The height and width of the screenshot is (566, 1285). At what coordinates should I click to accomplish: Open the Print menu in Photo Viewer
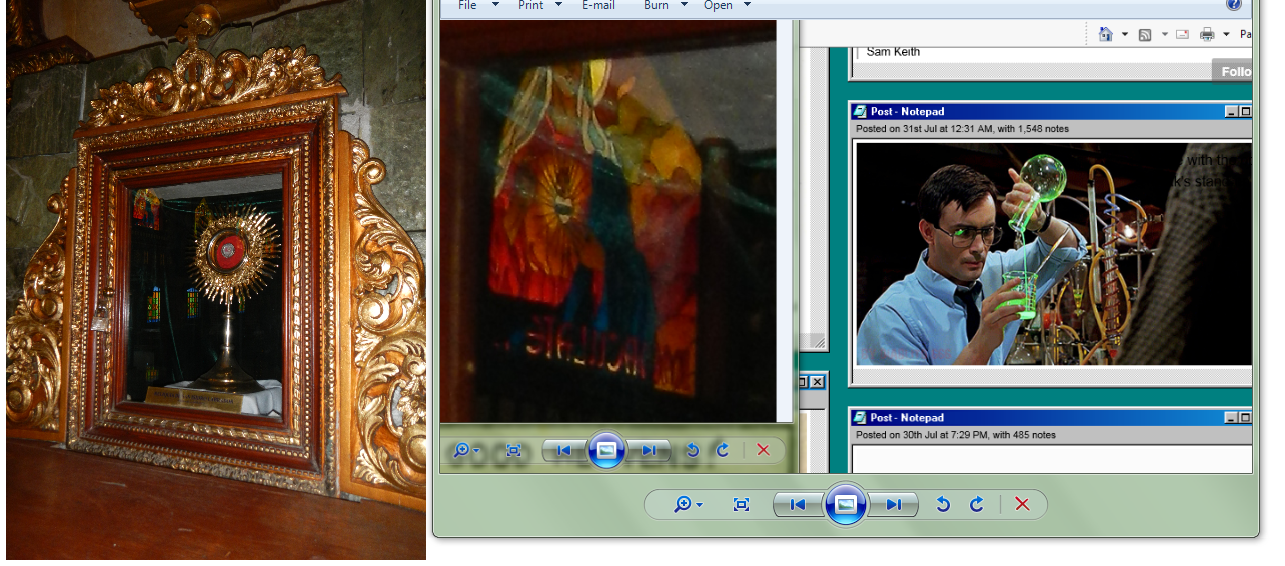(x=530, y=5)
